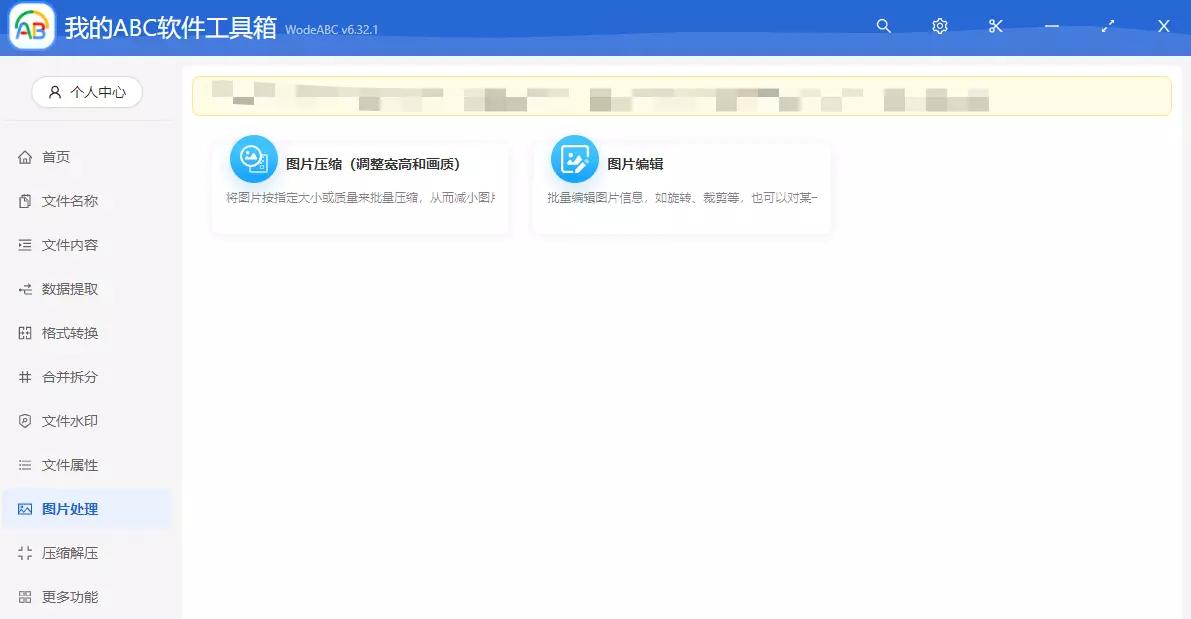Select the 数据提取 sidebar icon
This screenshot has height=619, width=1191.
point(24,289)
